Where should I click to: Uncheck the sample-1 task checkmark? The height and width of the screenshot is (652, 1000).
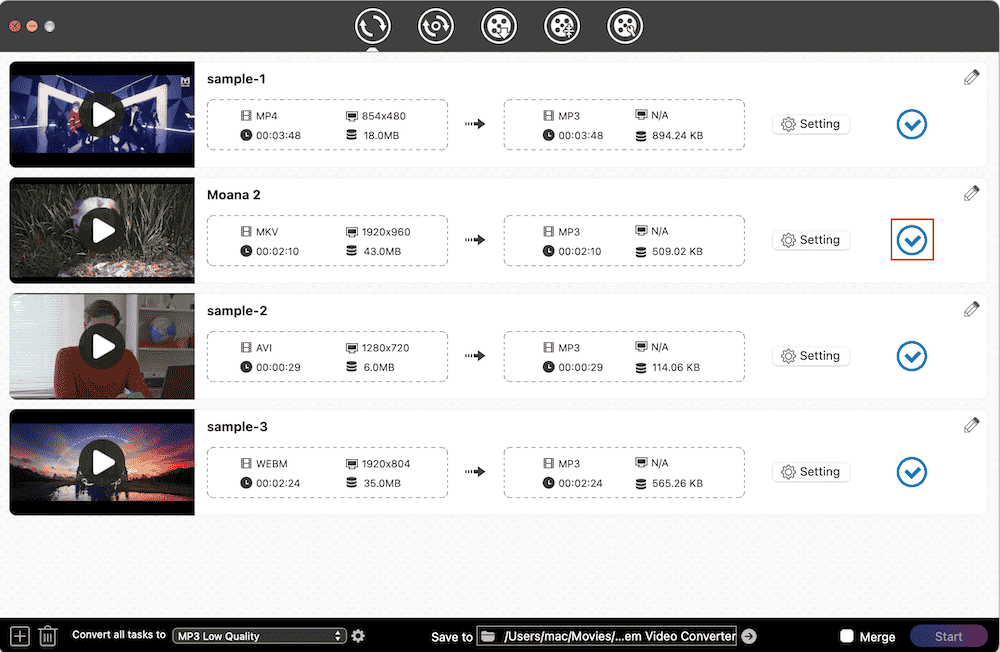pos(911,124)
